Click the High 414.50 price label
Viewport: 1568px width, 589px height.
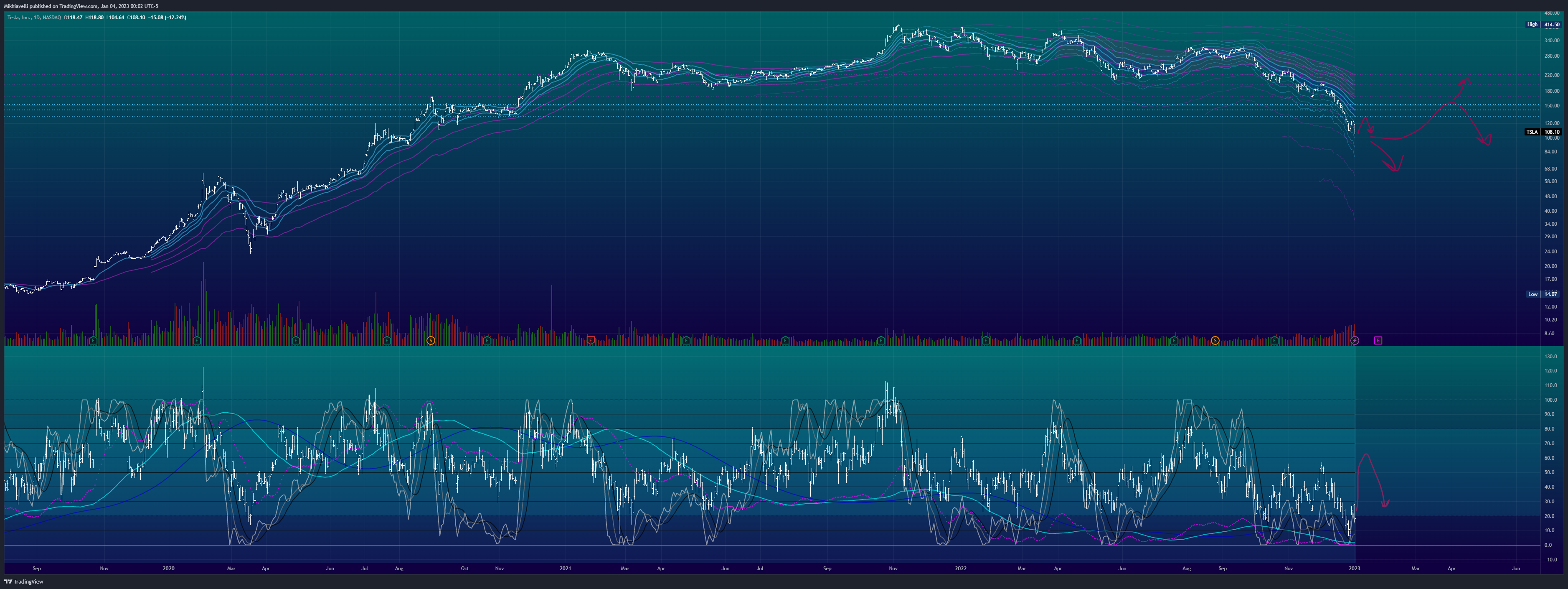click(x=1544, y=24)
